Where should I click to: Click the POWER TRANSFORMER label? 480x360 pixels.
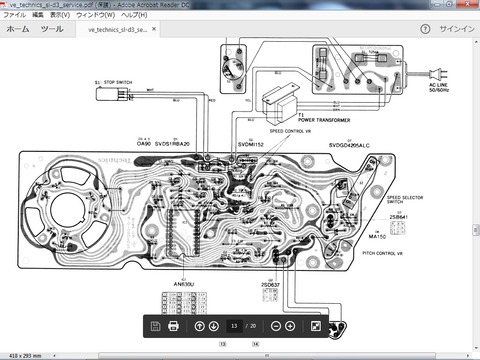pos(324,120)
